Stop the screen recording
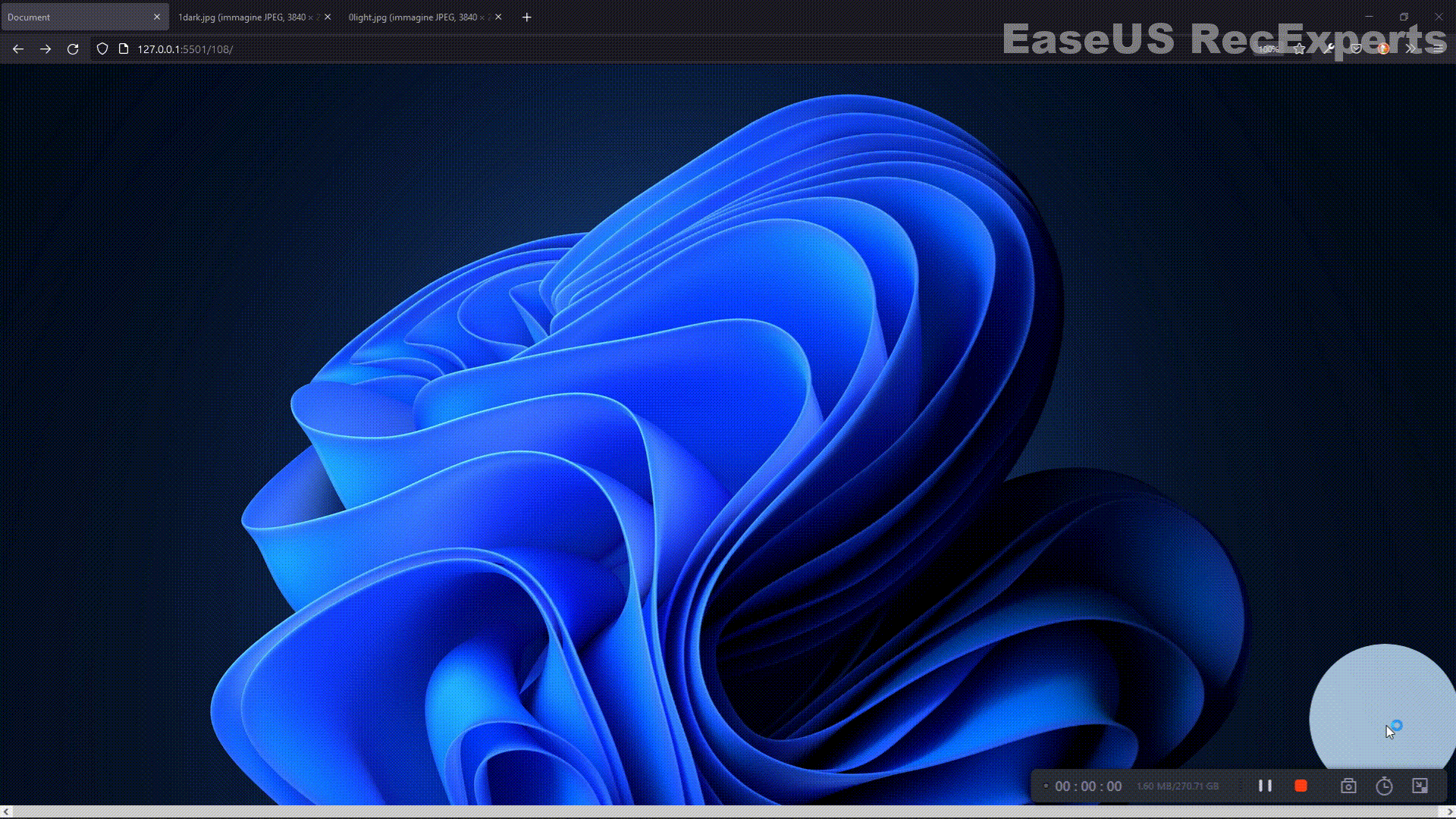The width and height of the screenshot is (1456, 819). [x=1301, y=786]
